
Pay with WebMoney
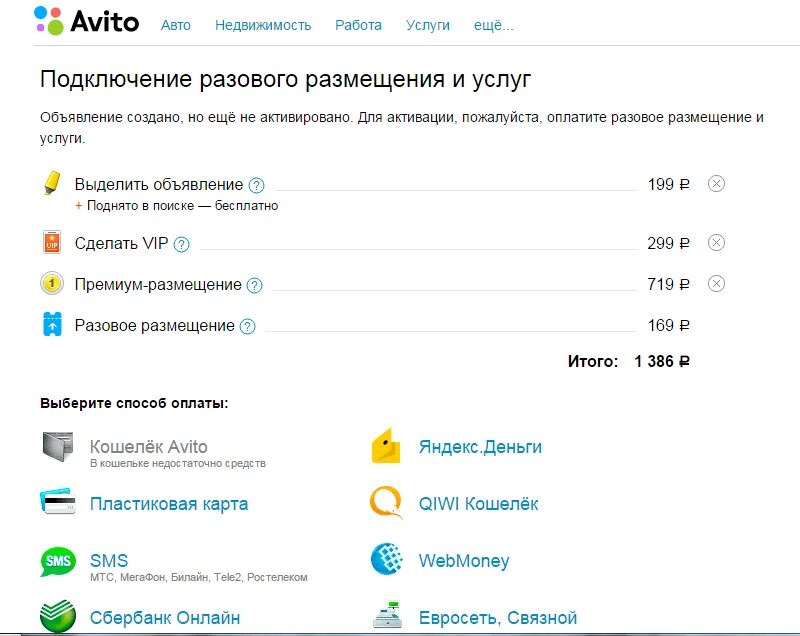click(464, 561)
